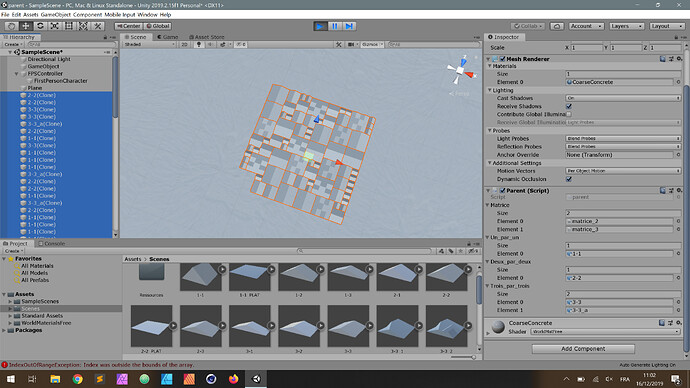
Task: Select the Rotate tool in toolbar
Action: tap(40, 26)
